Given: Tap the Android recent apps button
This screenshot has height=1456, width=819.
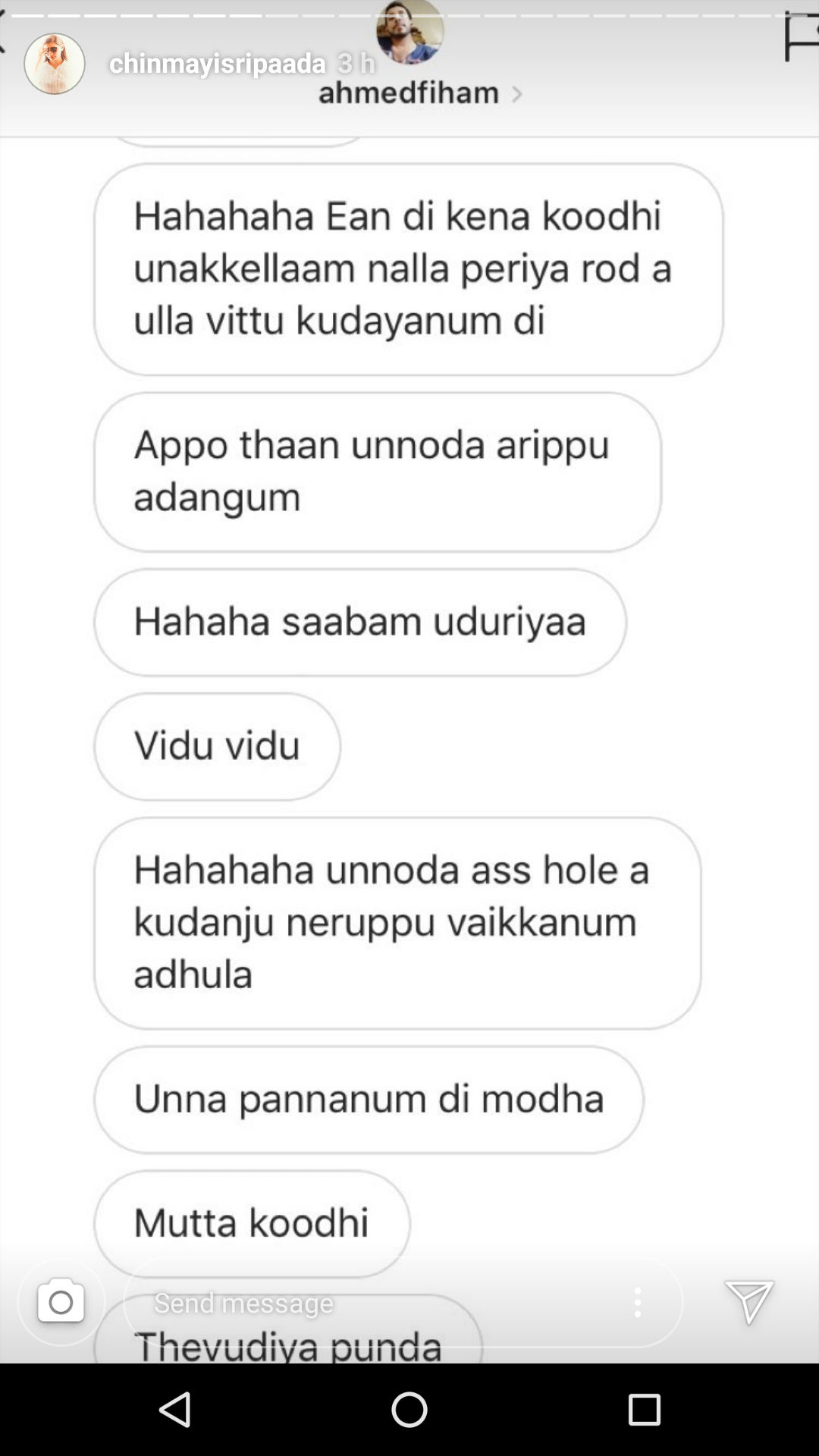Looking at the screenshot, I should (x=644, y=1410).
